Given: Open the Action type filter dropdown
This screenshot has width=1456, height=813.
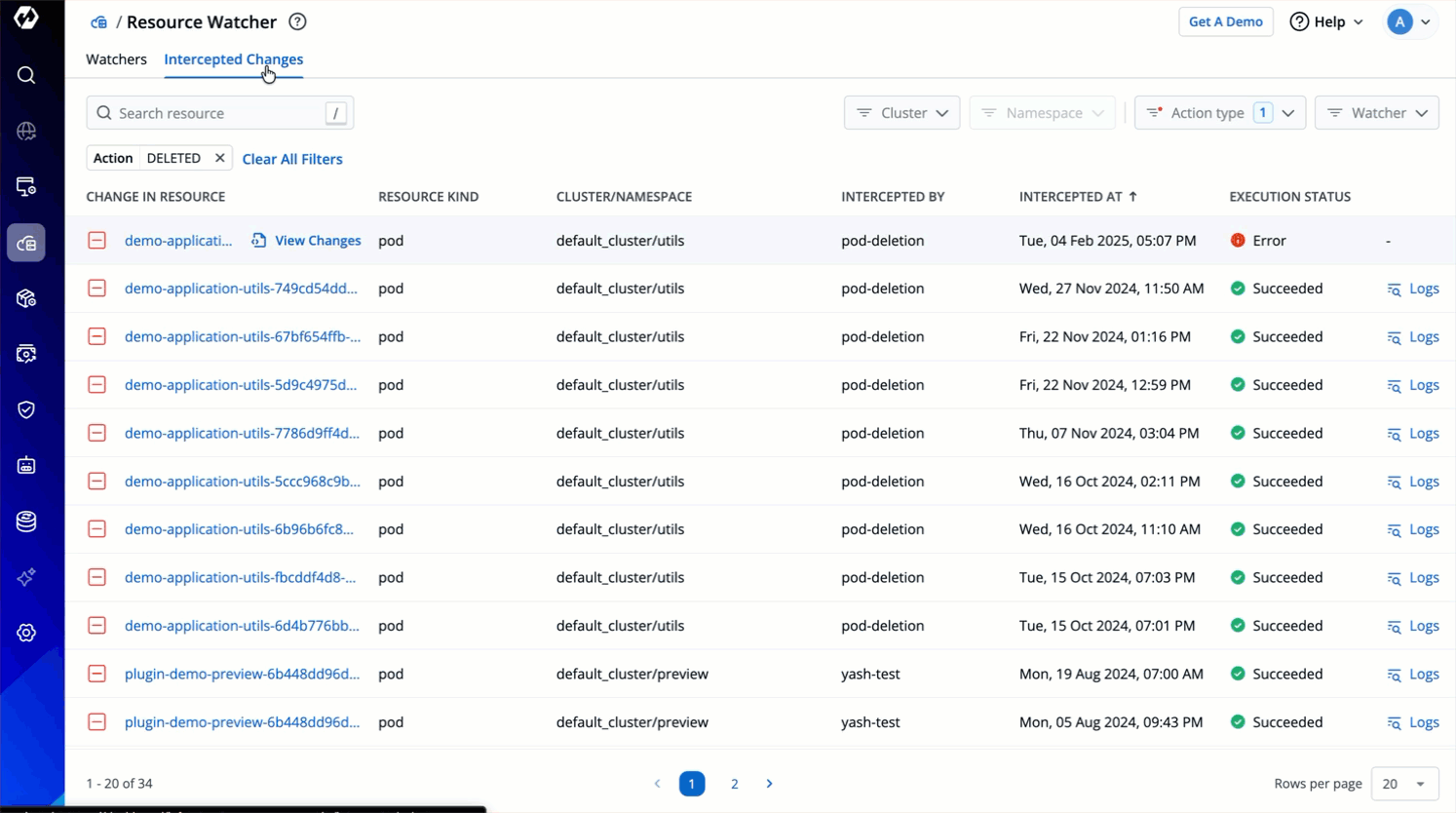Looking at the screenshot, I should point(1219,113).
